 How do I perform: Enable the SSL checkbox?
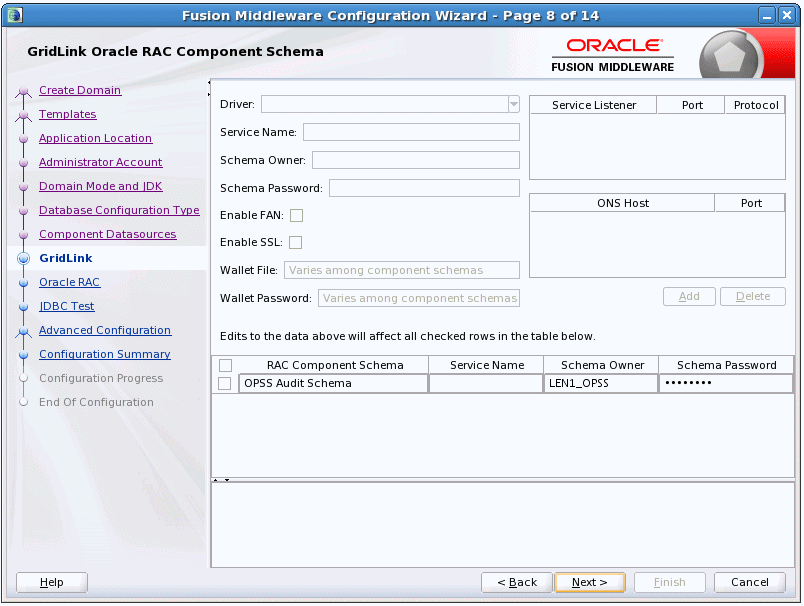[295, 242]
